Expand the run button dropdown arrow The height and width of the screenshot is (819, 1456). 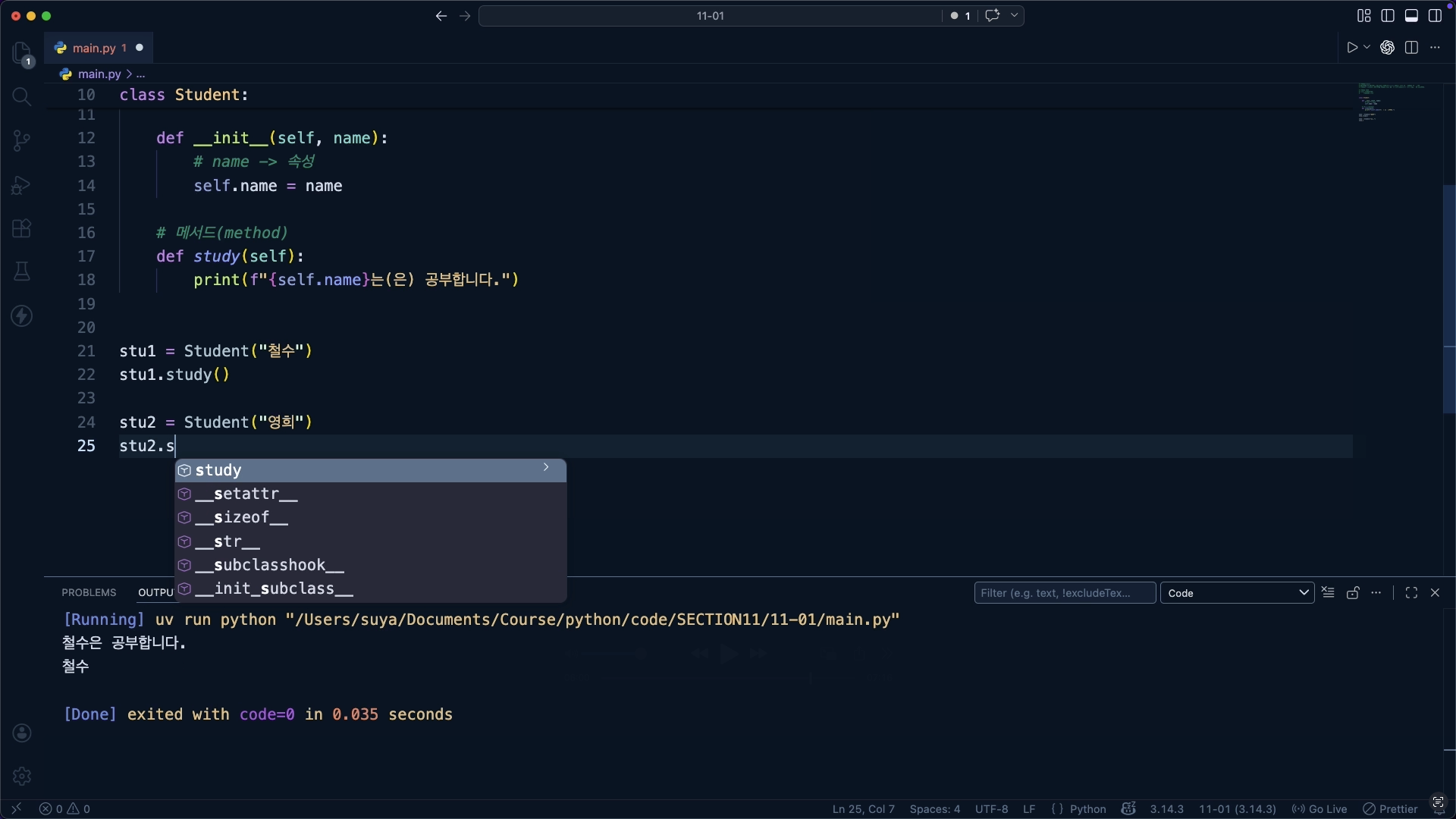[x=1367, y=48]
